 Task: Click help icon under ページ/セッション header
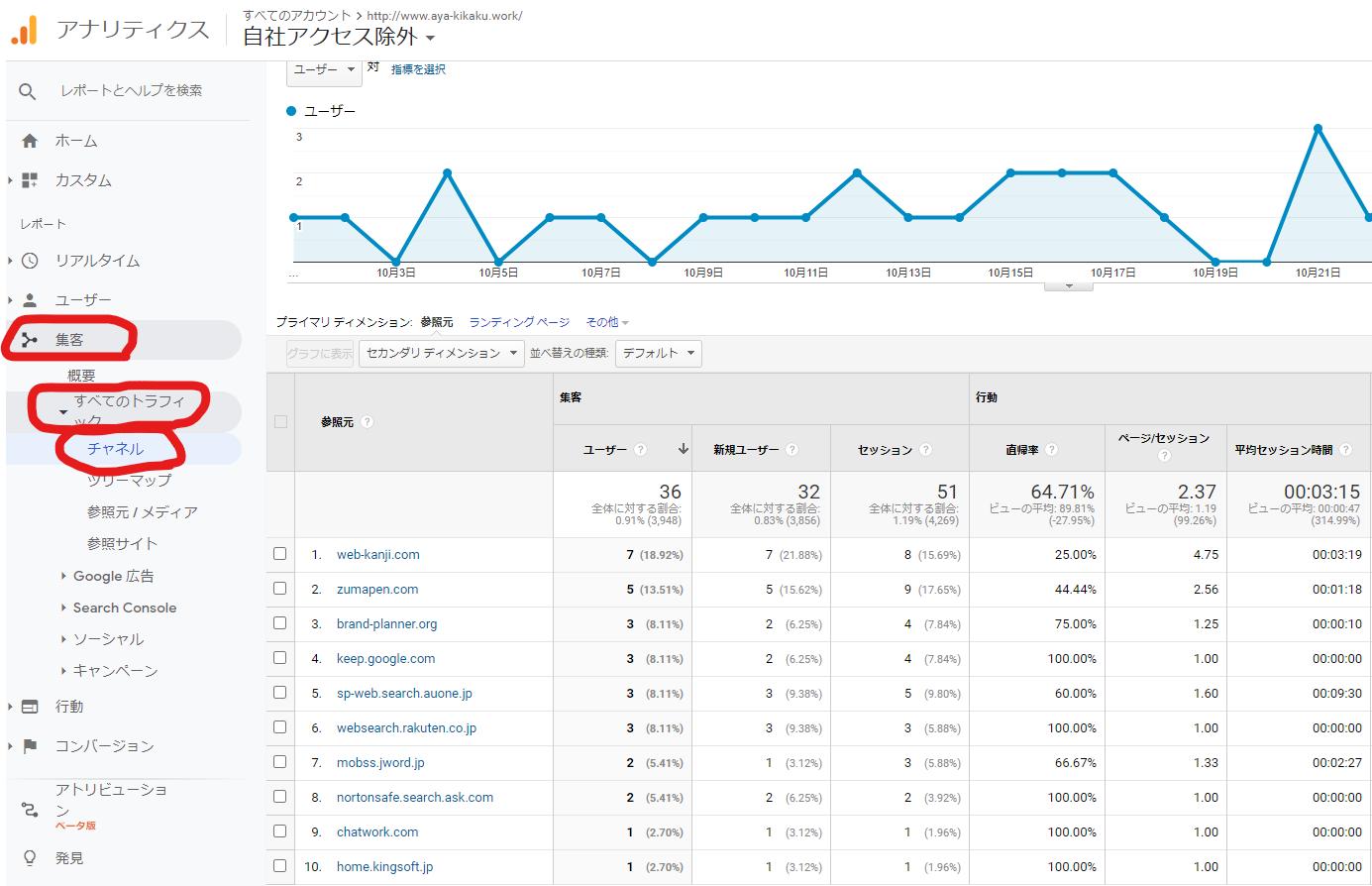click(x=1164, y=456)
